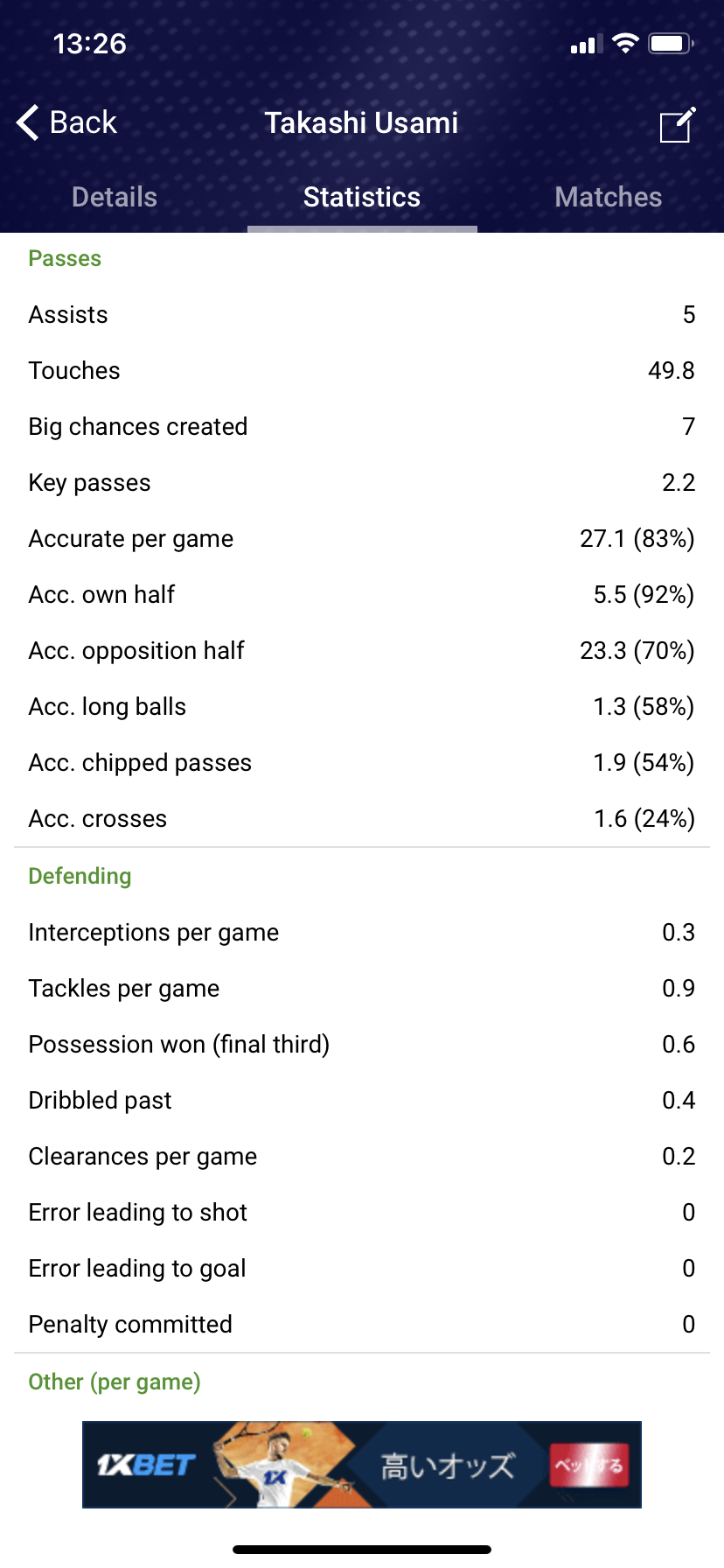This screenshot has height=1568, width=724.
Task: Select the Possession won (final third) row
Action: pos(362,1045)
